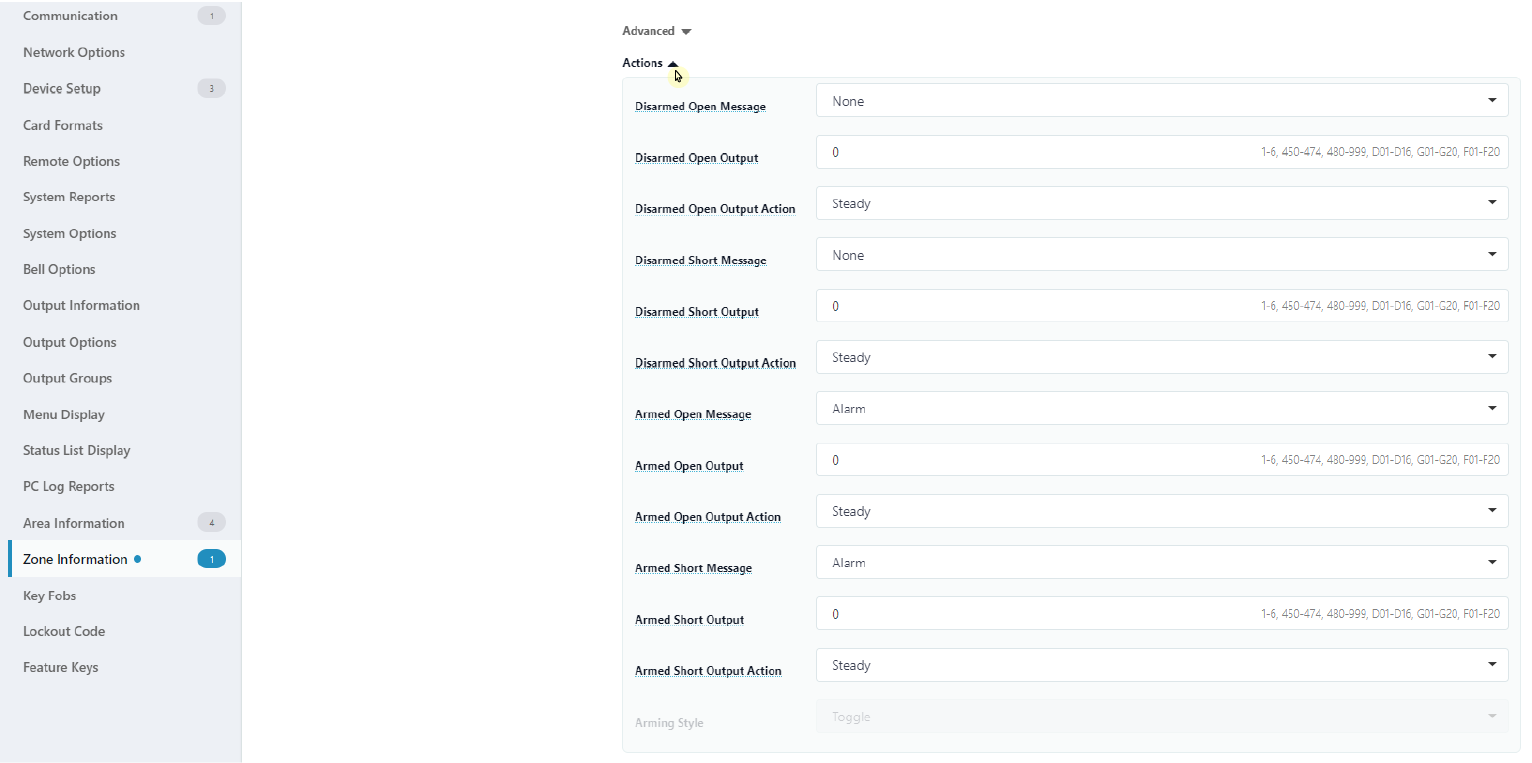Viewport: 1532px width, 763px height.
Task: Open Disarmed Short Message dropdown
Action: 1161,255
